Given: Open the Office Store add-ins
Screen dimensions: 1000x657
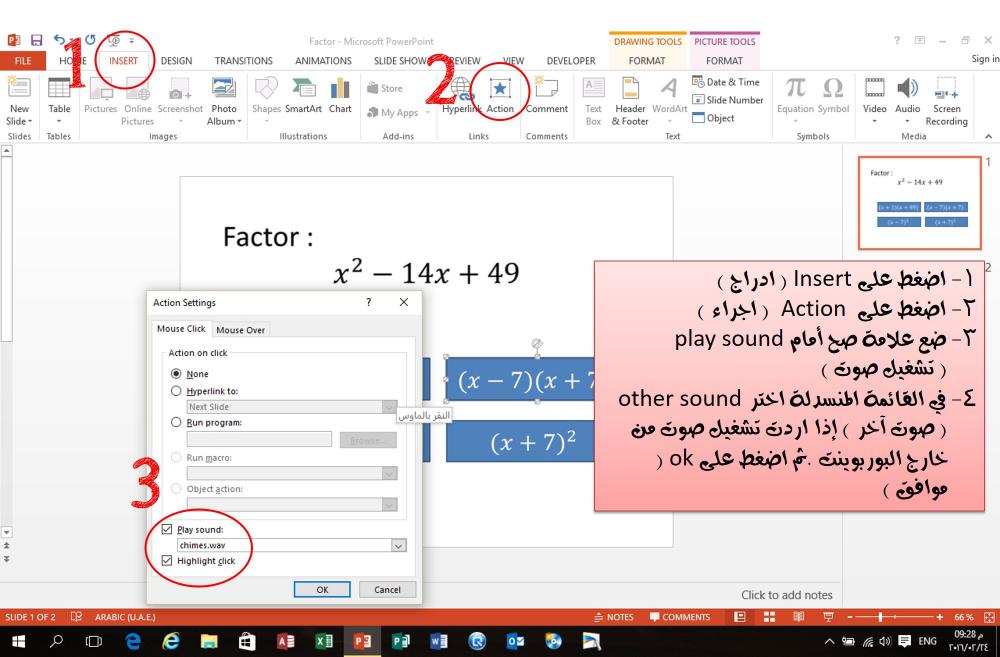Looking at the screenshot, I should pyautogui.click(x=385, y=89).
